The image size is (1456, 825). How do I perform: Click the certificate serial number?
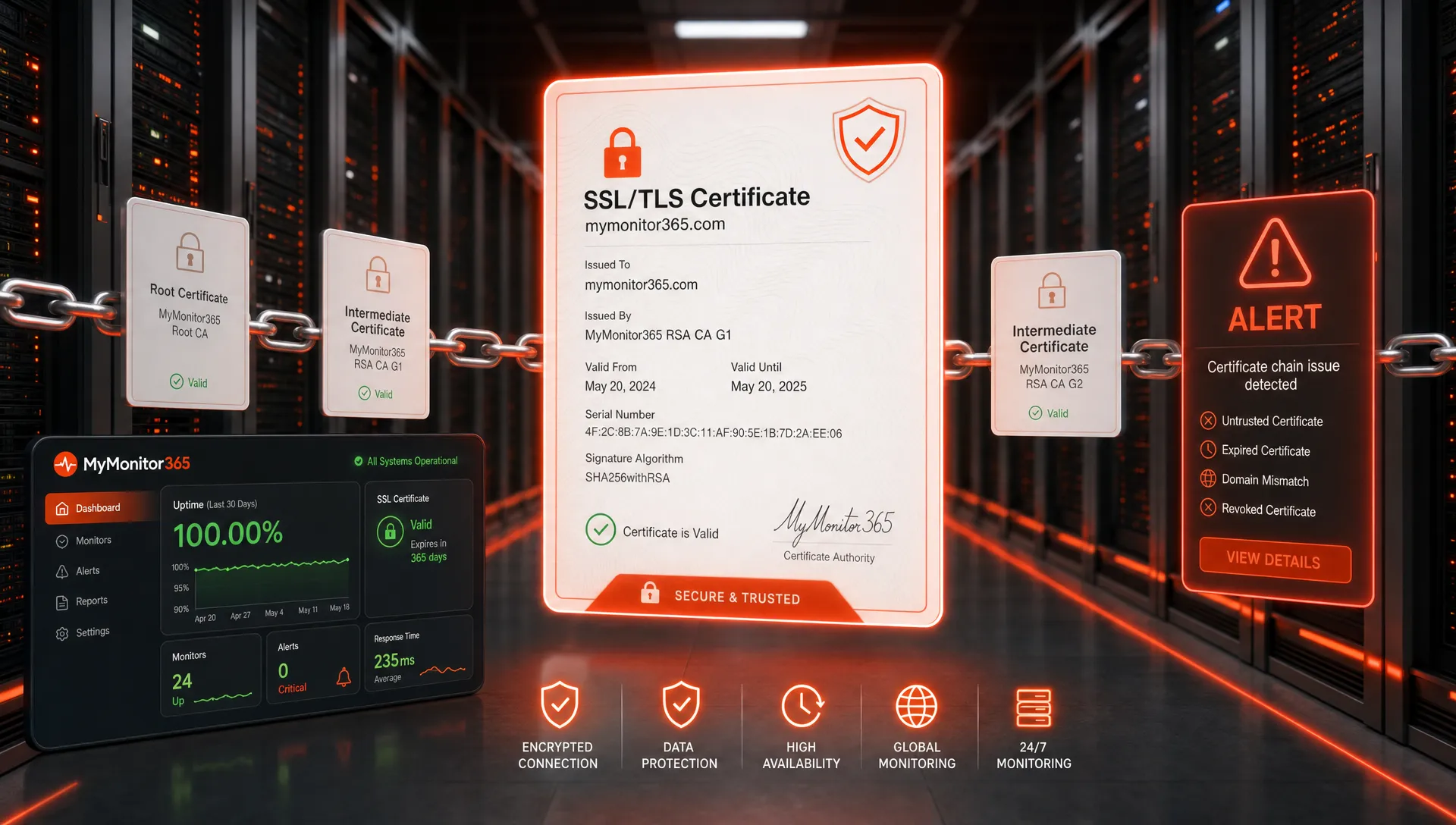pyautogui.click(x=713, y=433)
